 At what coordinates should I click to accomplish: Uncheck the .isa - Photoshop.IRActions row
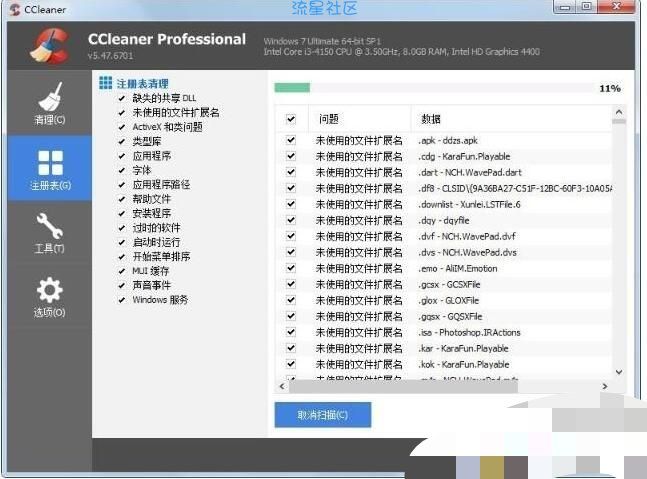(x=291, y=332)
